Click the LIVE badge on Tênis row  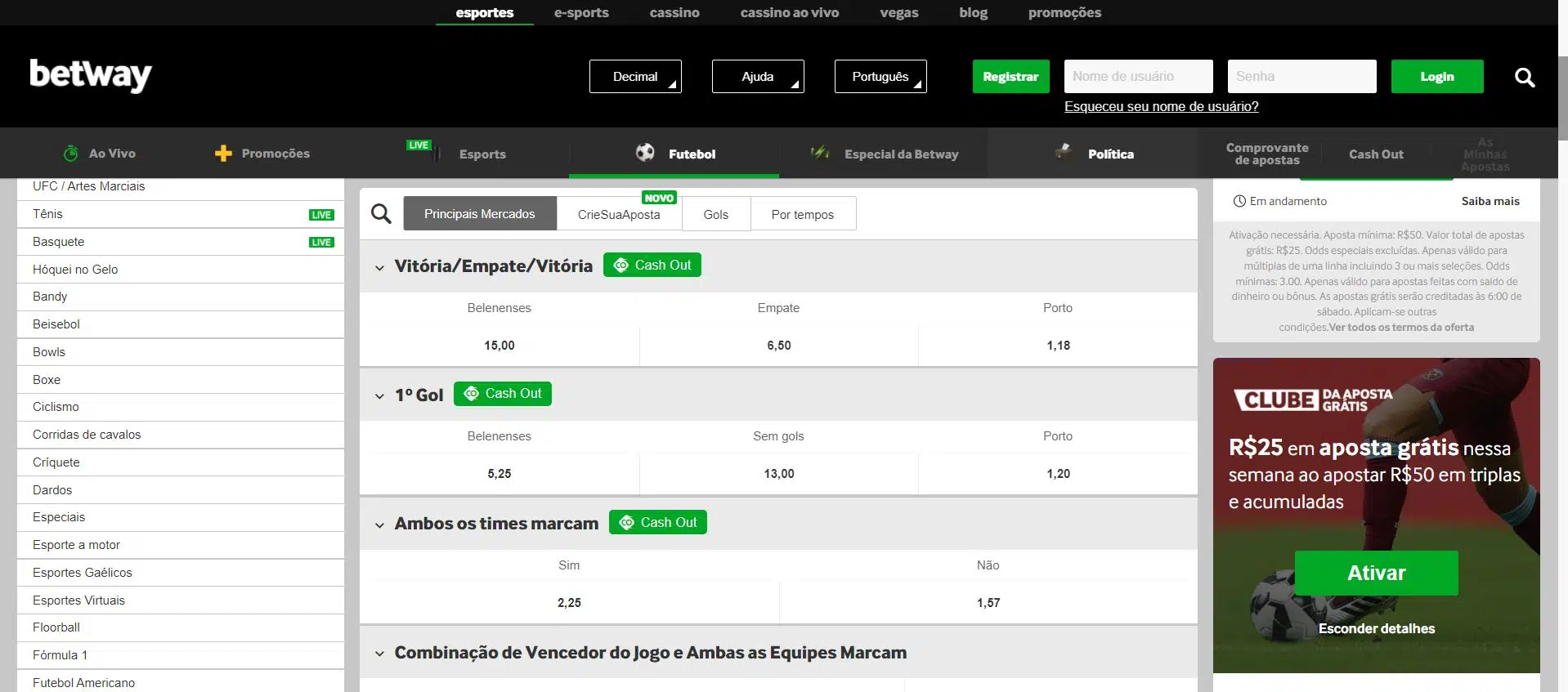click(321, 215)
